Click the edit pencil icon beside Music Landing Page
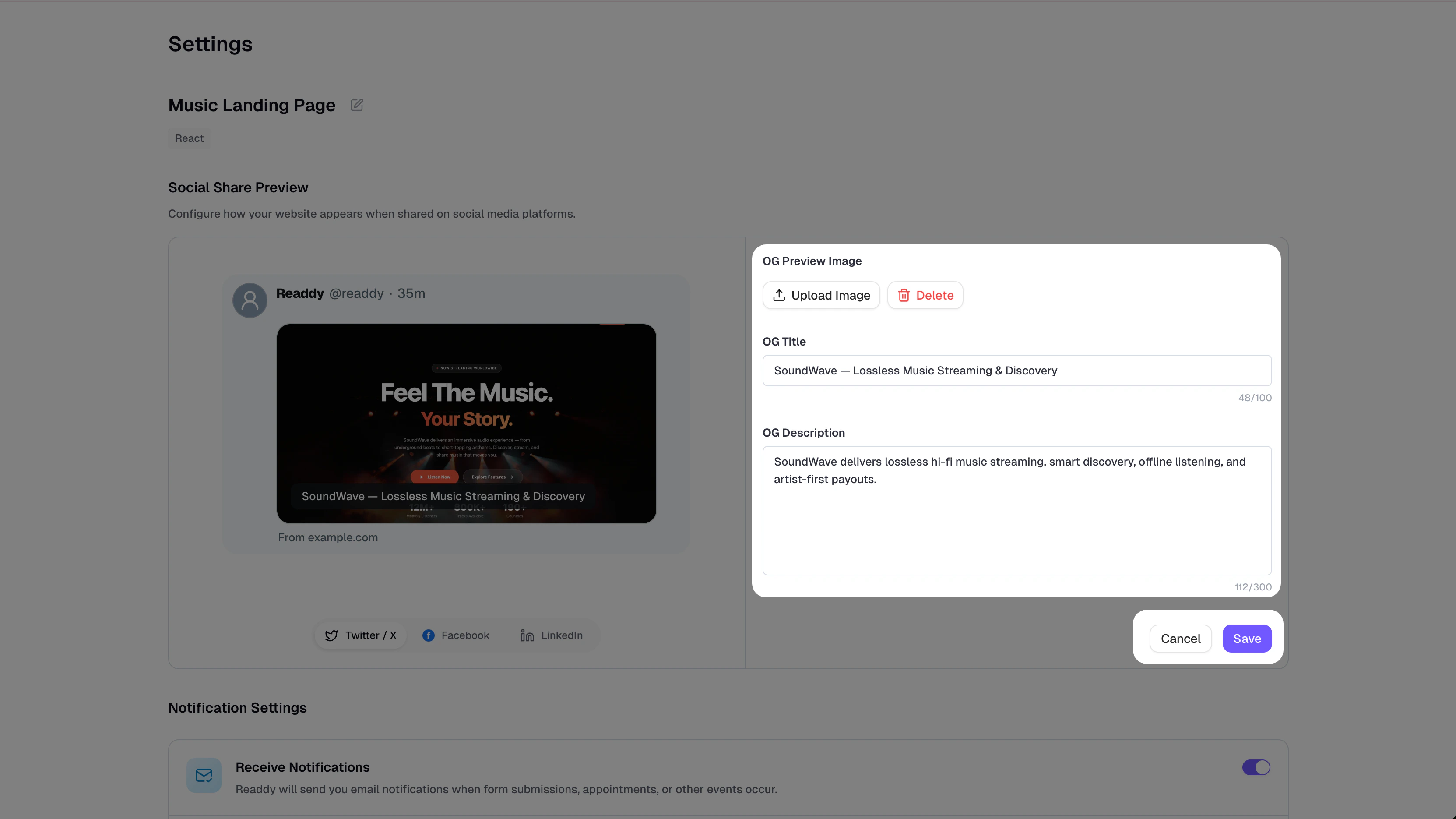The width and height of the screenshot is (1456, 819). [x=357, y=105]
